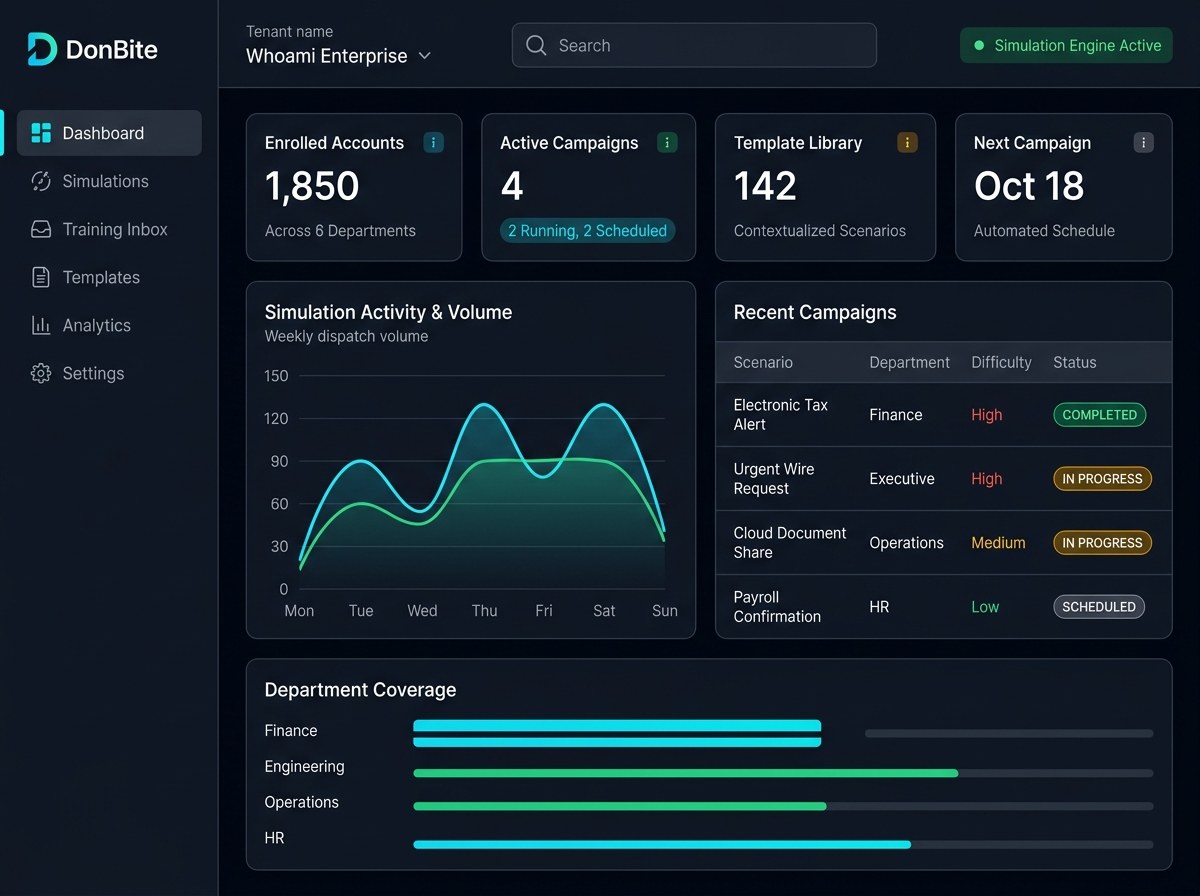Click Executive department cell

tap(902, 479)
